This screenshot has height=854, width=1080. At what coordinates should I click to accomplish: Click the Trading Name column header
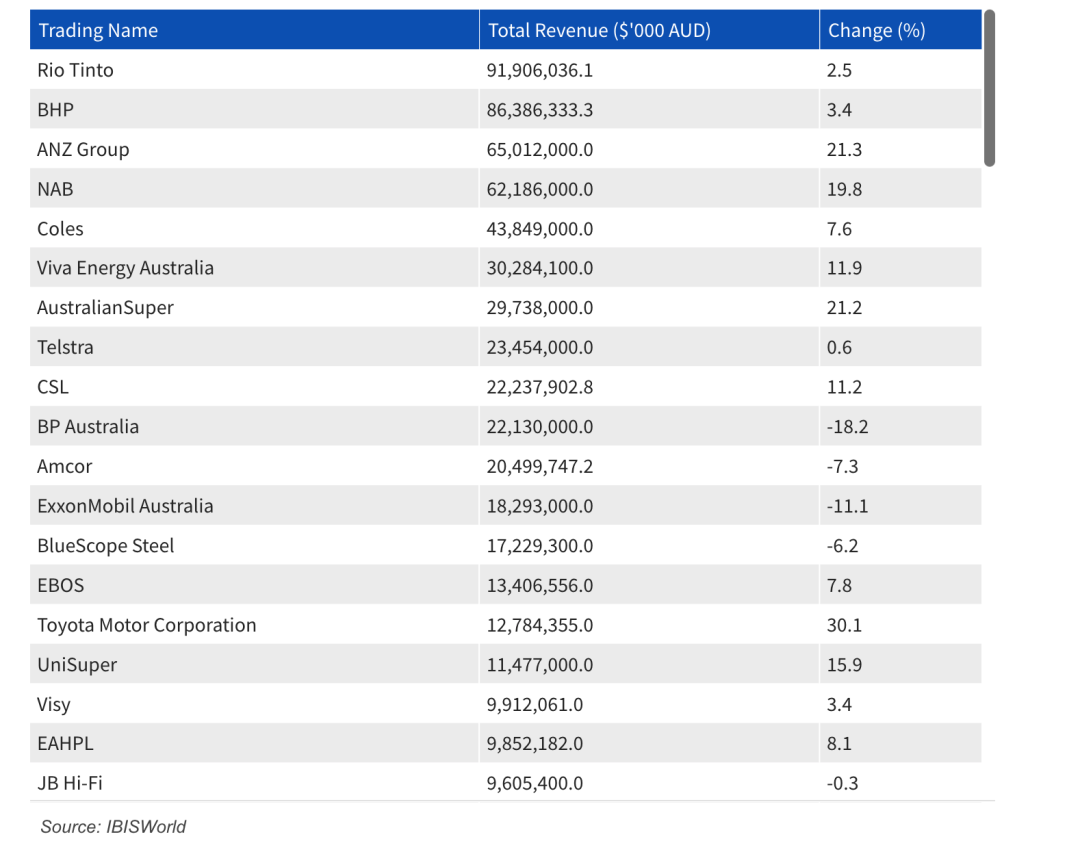(254, 30)
